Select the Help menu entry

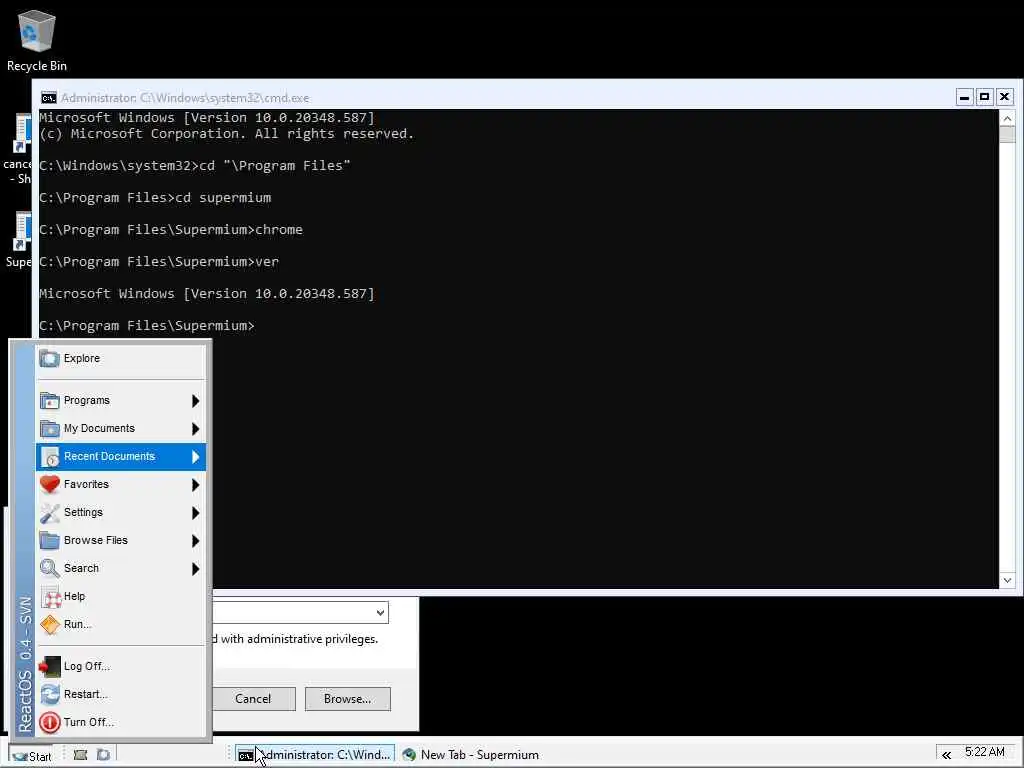(x=121, y=596)
